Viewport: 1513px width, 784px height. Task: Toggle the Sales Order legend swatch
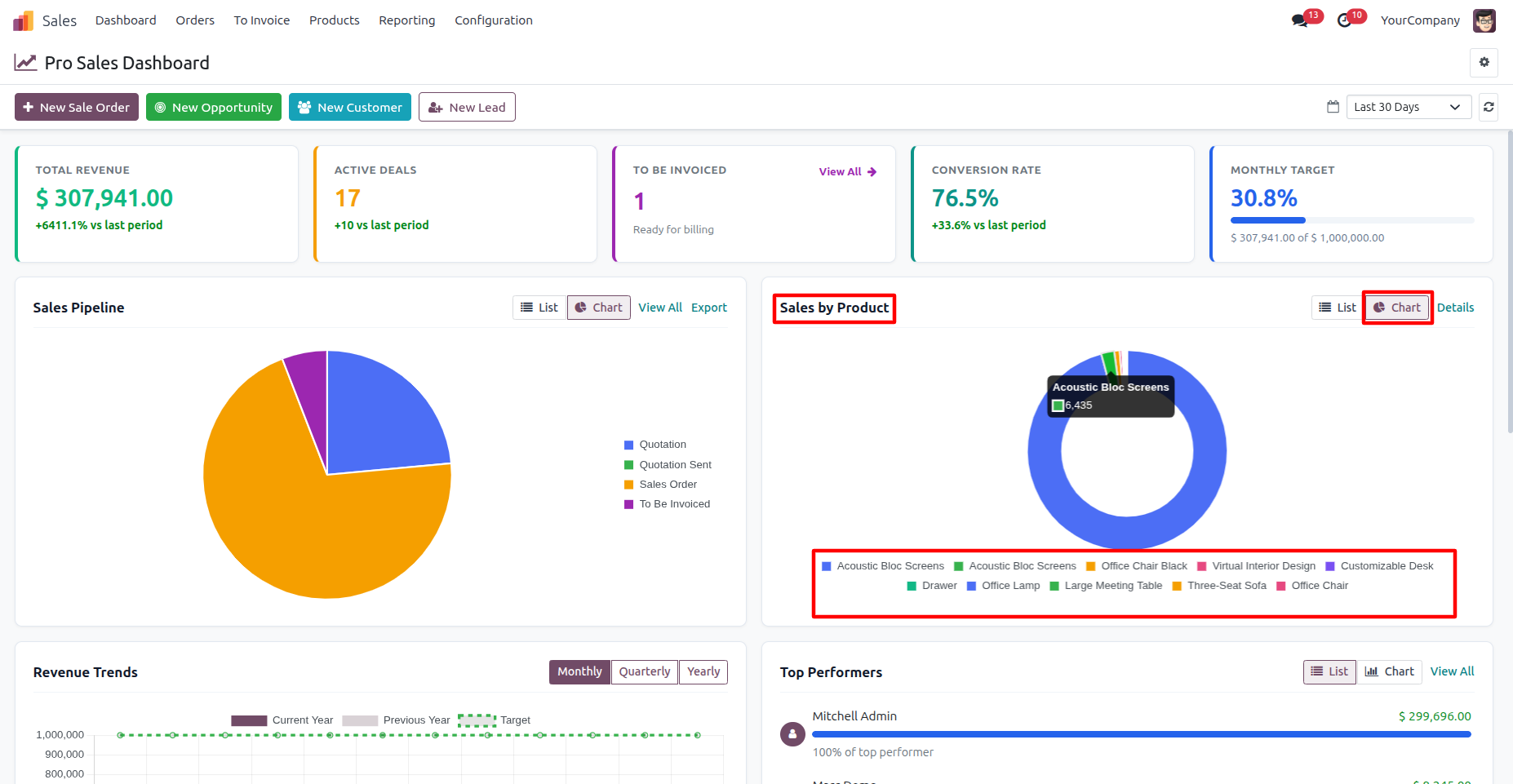[628, 485]
